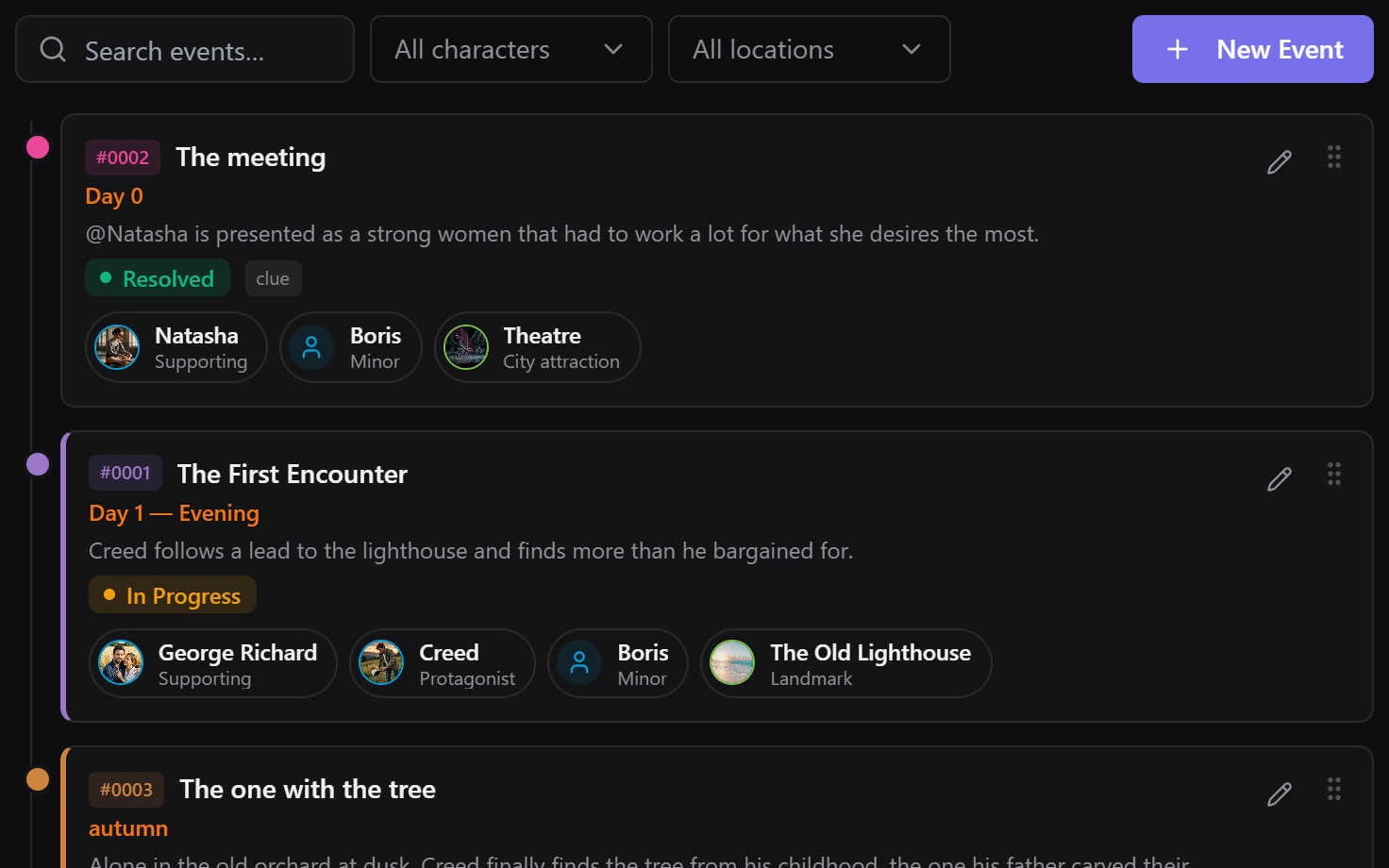Click the New Event button
The width and height of the screenshot is (1389, 868).
tap(1253, 49)
